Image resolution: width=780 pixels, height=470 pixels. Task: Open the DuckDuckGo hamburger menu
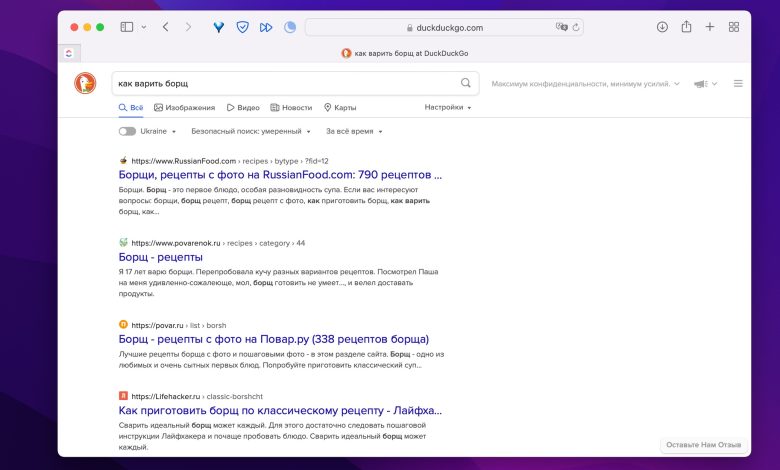[738, 84]
